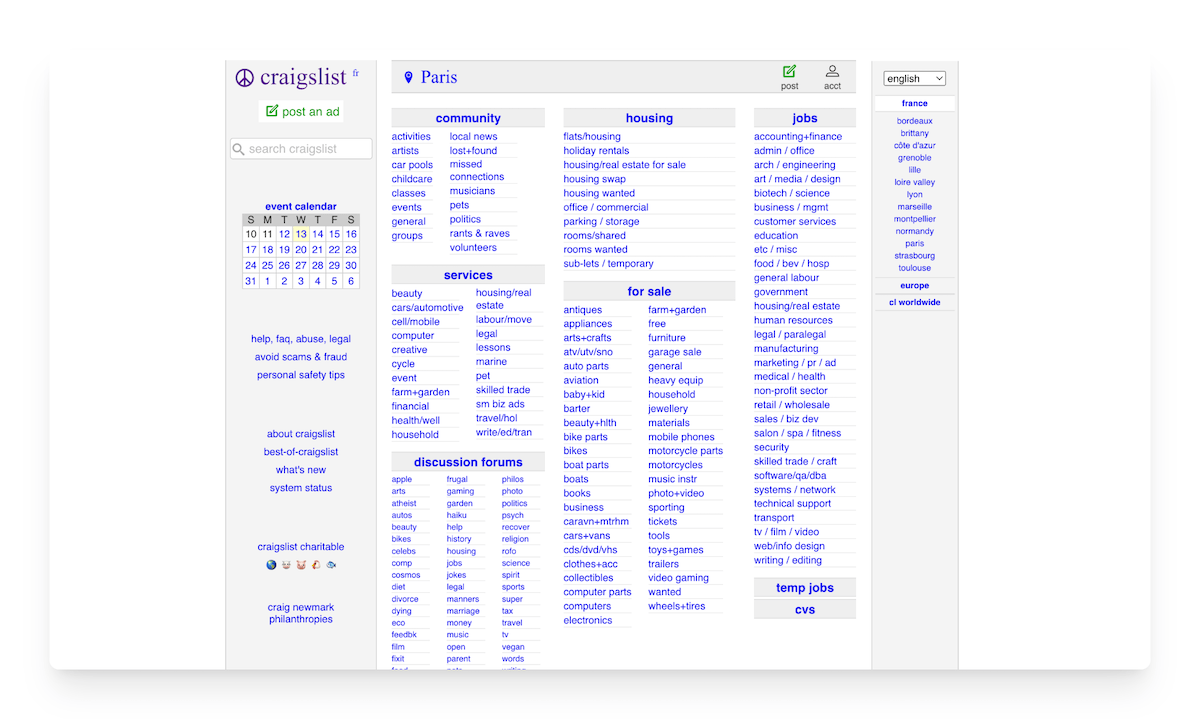Click the pig icon under craigslist charitable
This screenshot has height=719, width=1200.
301,565
